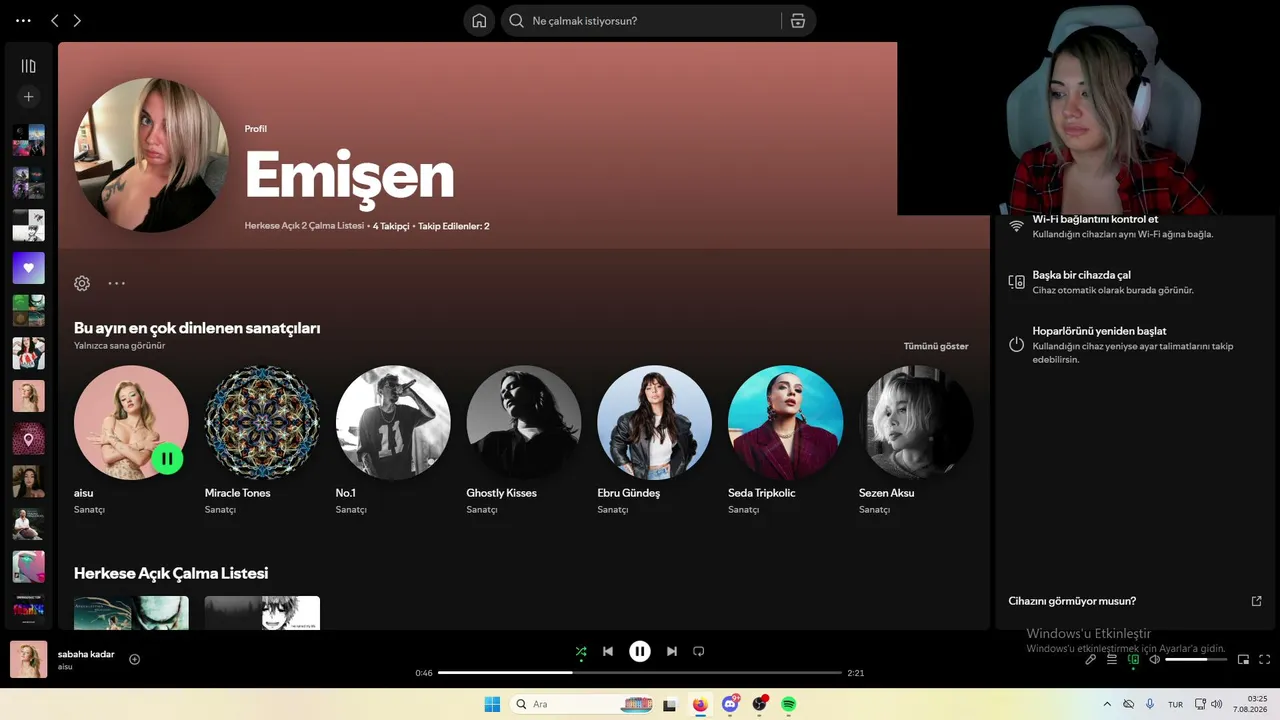Pause playback with the main player button

tap(640, 652)
